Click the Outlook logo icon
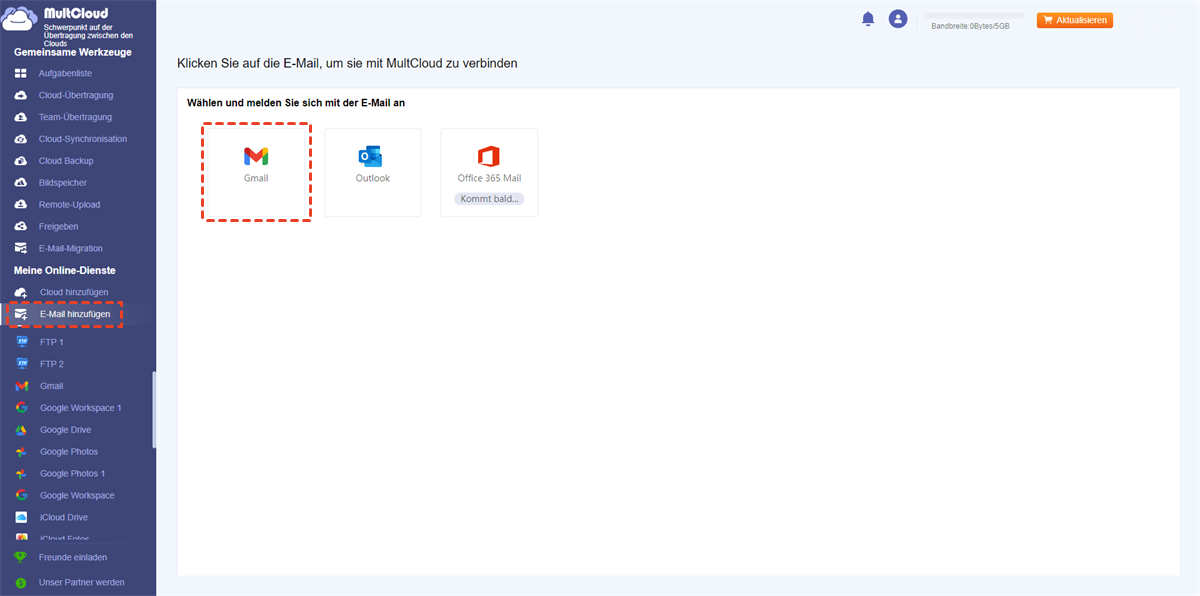 click(x=371, y=156)
